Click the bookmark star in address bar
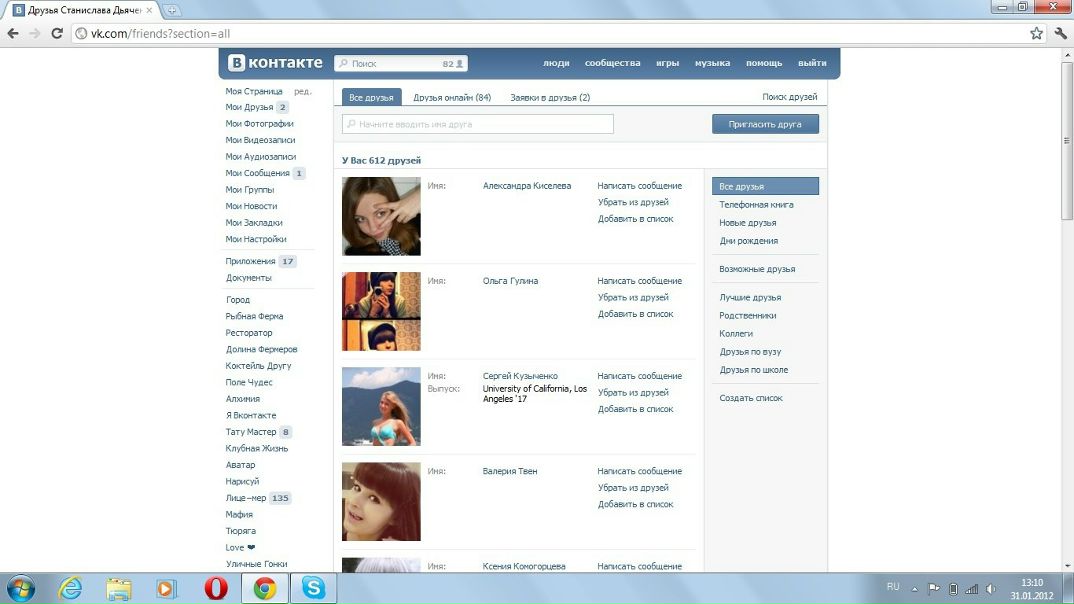Image resolution: width=1074 pixels, height=604 pixels. tap(1037, 33)
